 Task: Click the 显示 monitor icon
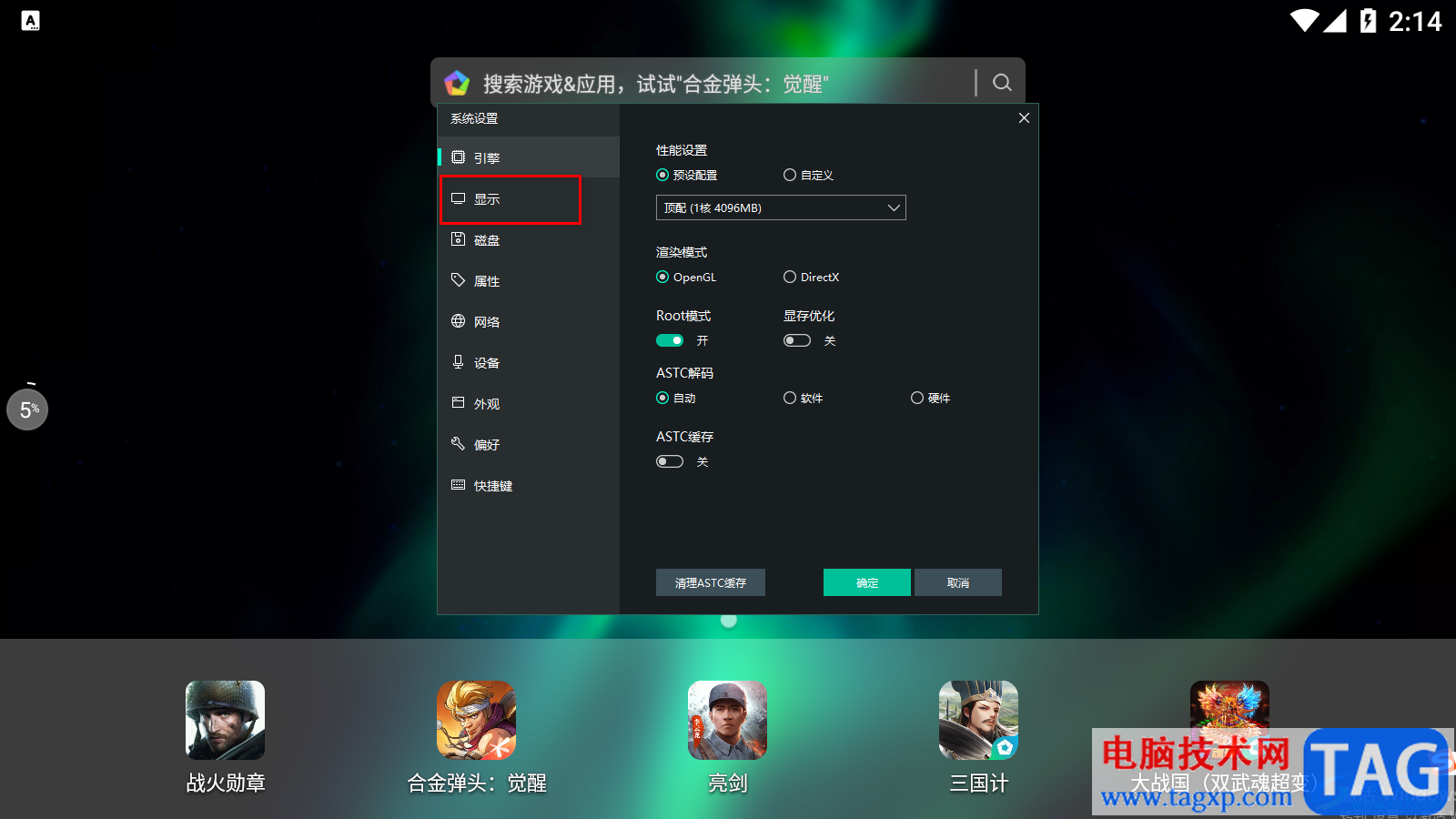[458, 197]
